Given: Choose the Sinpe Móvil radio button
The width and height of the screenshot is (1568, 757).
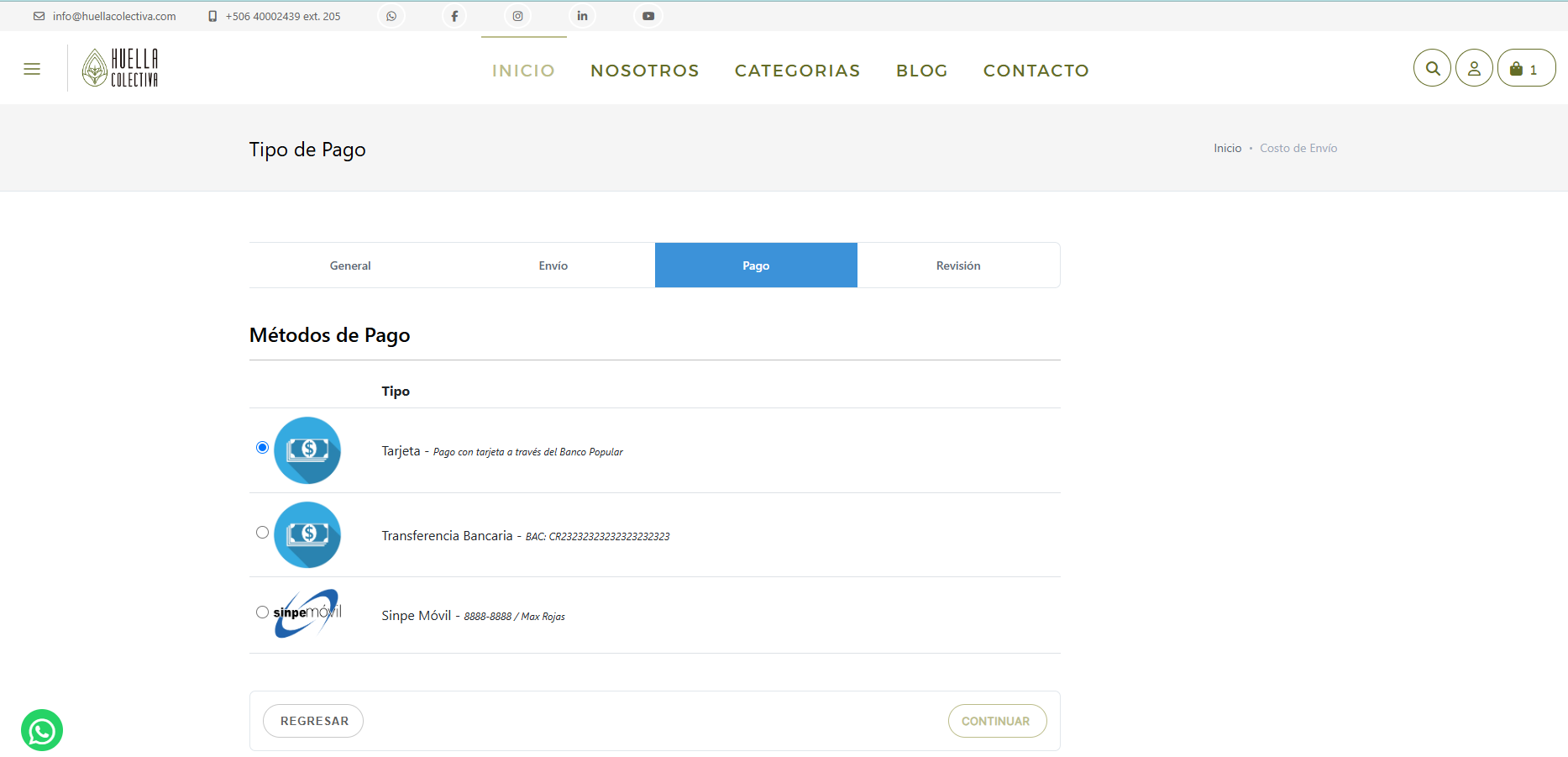Looking at the screenshot, I should click(263, 612).
